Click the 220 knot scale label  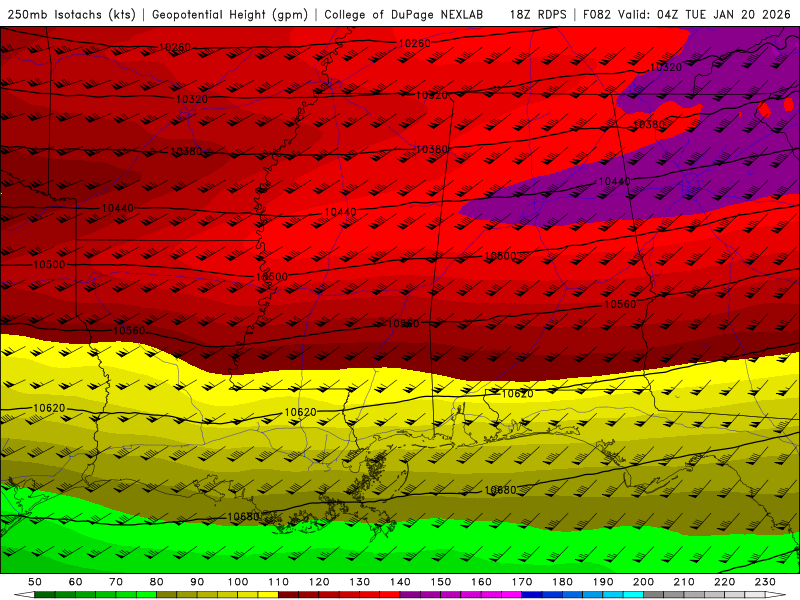click(x=724, y=582)
